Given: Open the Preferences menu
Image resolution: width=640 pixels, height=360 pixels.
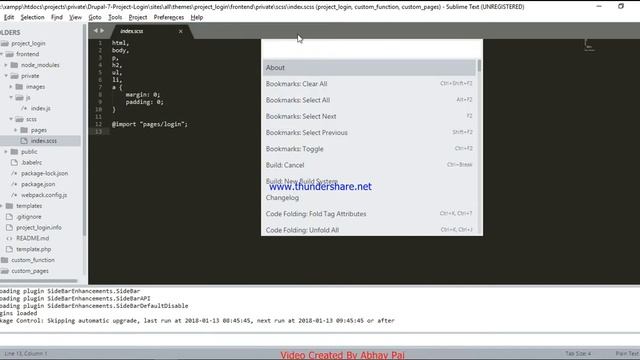Looking at the screenshot, I should (169, 18).
